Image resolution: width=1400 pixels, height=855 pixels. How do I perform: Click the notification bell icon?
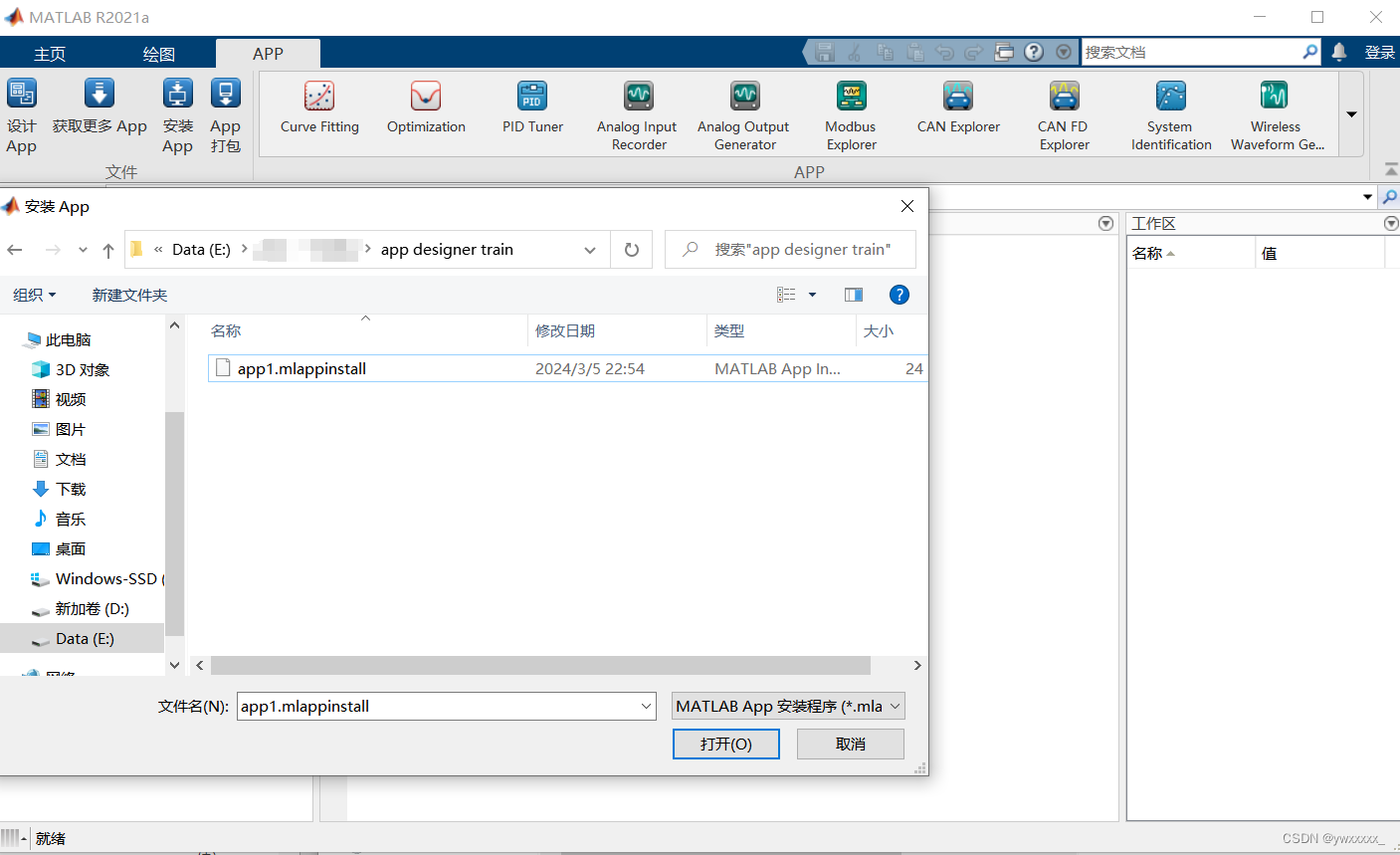(x=1339, y=52)
